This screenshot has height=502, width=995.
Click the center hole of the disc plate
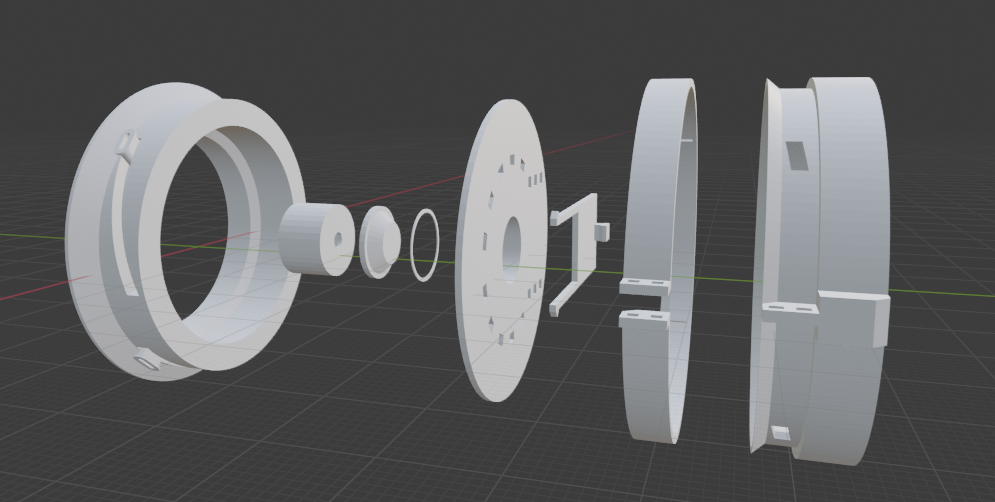[x=510, y=244]
